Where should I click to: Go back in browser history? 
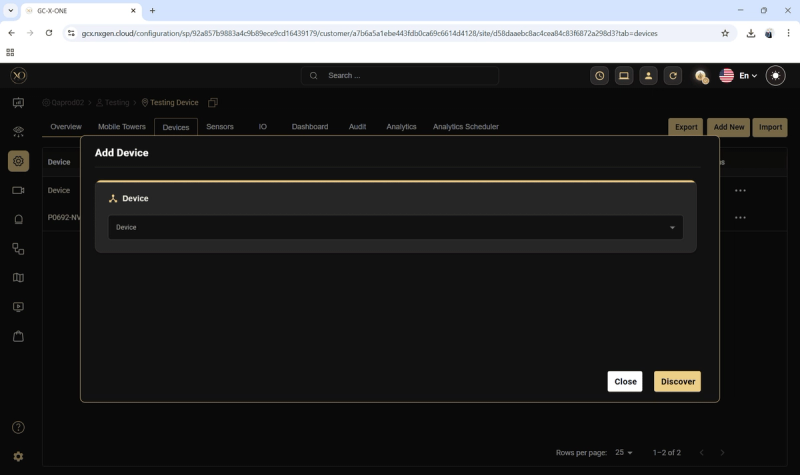[11, 33]
